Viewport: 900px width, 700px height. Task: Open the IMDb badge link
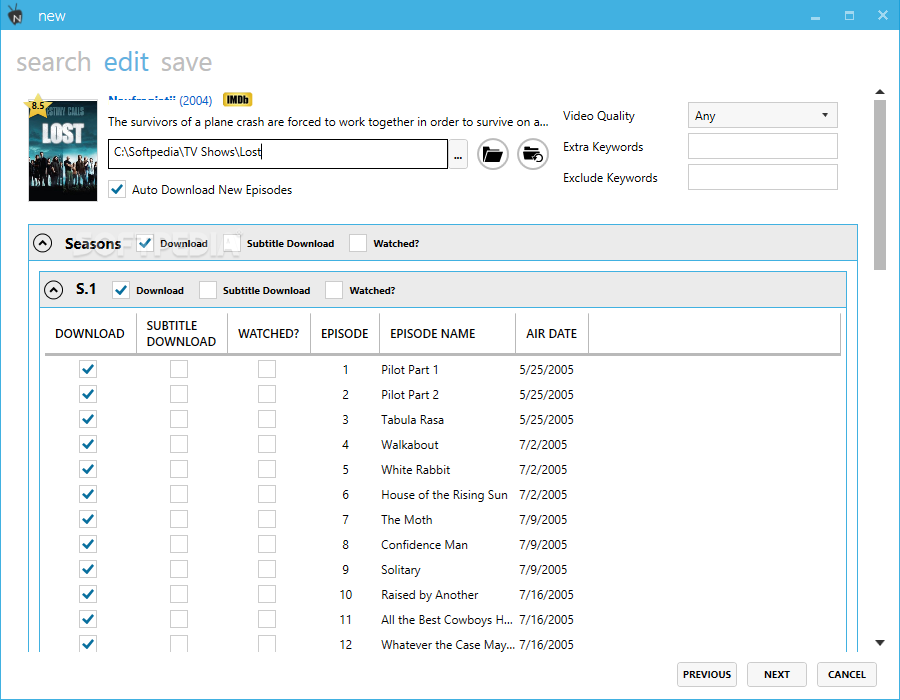[x=237, y=100]
